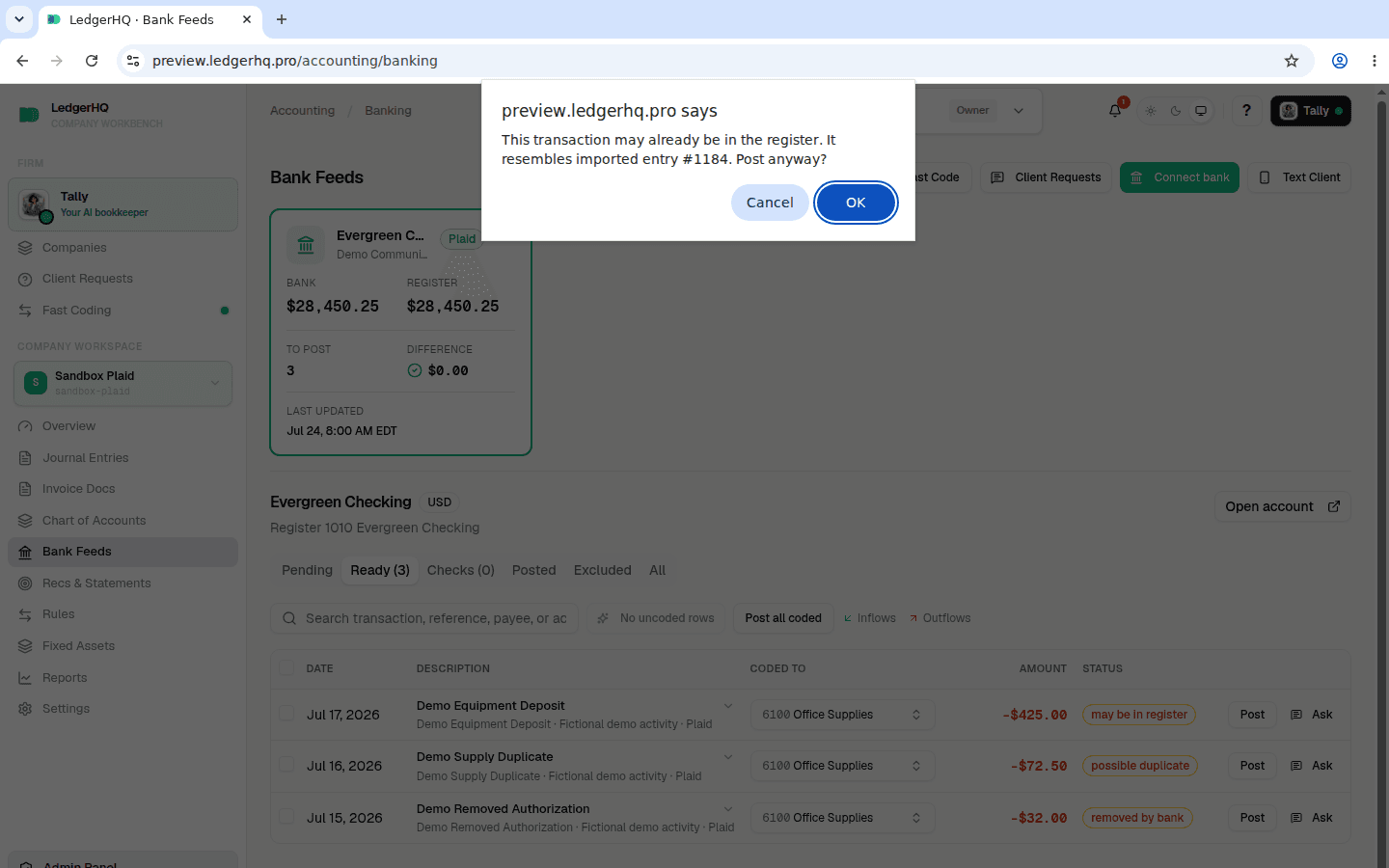The image size is (1389, 868).
Task: Post the Demo Equipment Deposit transaction
Action: (x=1252, y=715)
